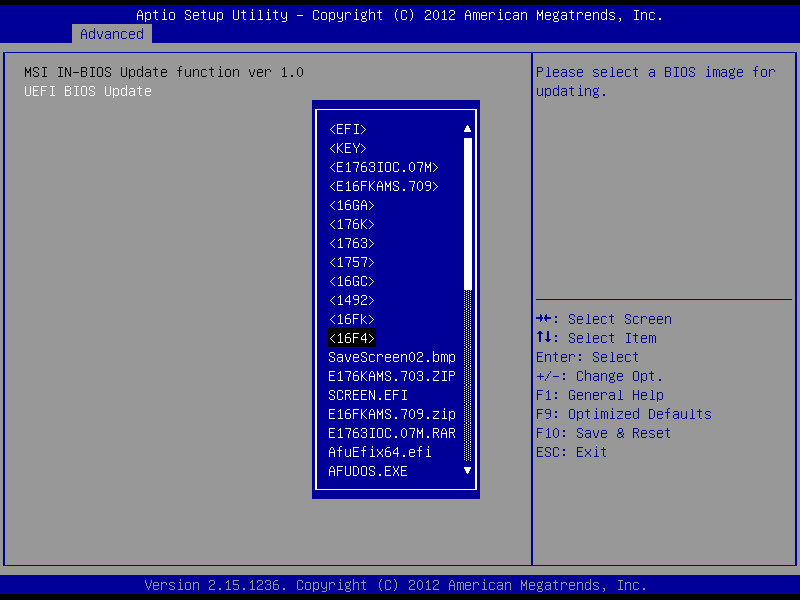This screenshot has width=800, height=600.
Task: Click the MSI IN-BIOS Update function title
Action: (x=164, y=72)
